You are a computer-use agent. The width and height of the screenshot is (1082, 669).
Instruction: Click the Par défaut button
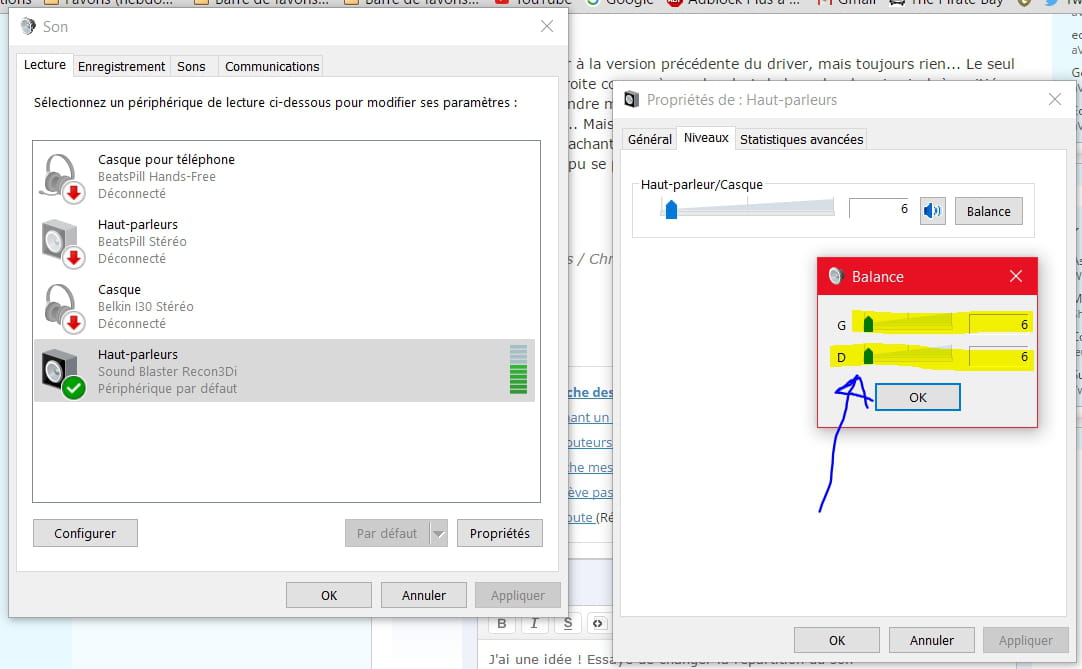coord(387,533)
